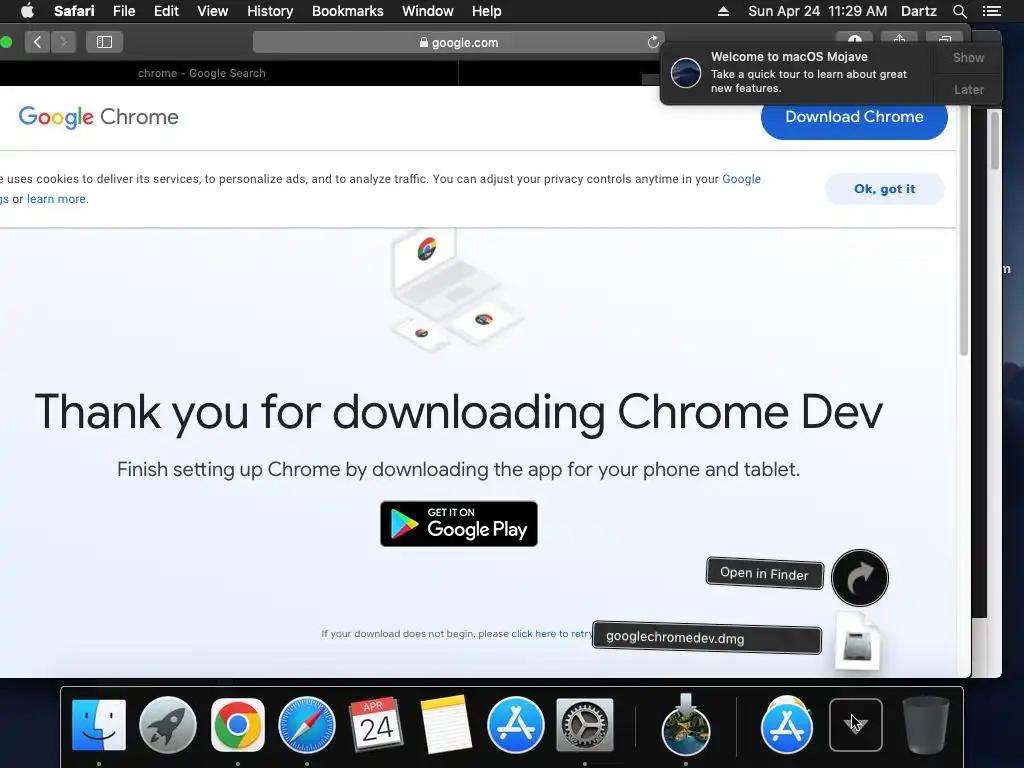Viewport: 1024px width, 768px height.
Task: Toggle Safari's sidebar button
Action: (x=104, y=42)
